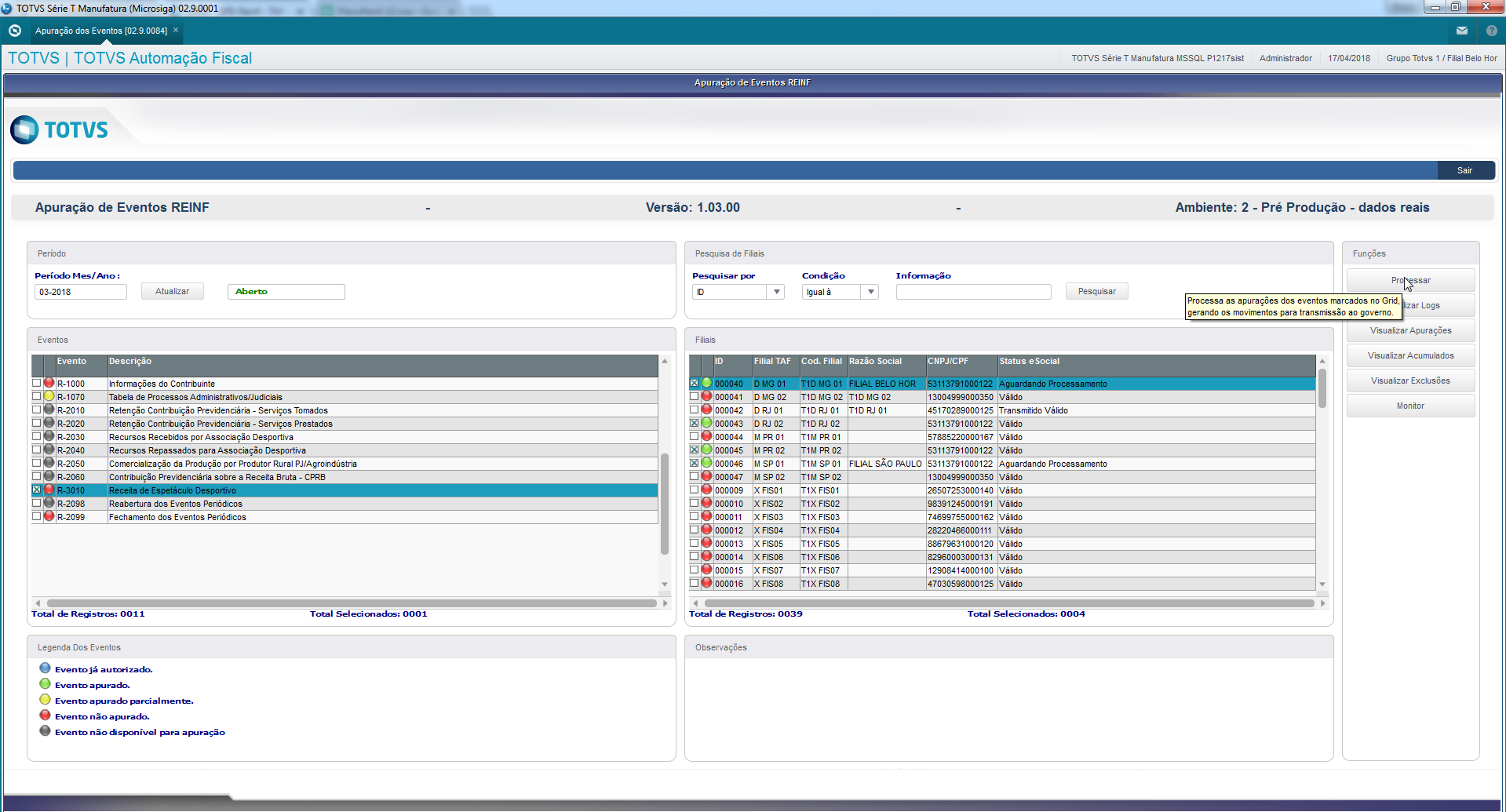Click the Informação search field

pos(973,292)
